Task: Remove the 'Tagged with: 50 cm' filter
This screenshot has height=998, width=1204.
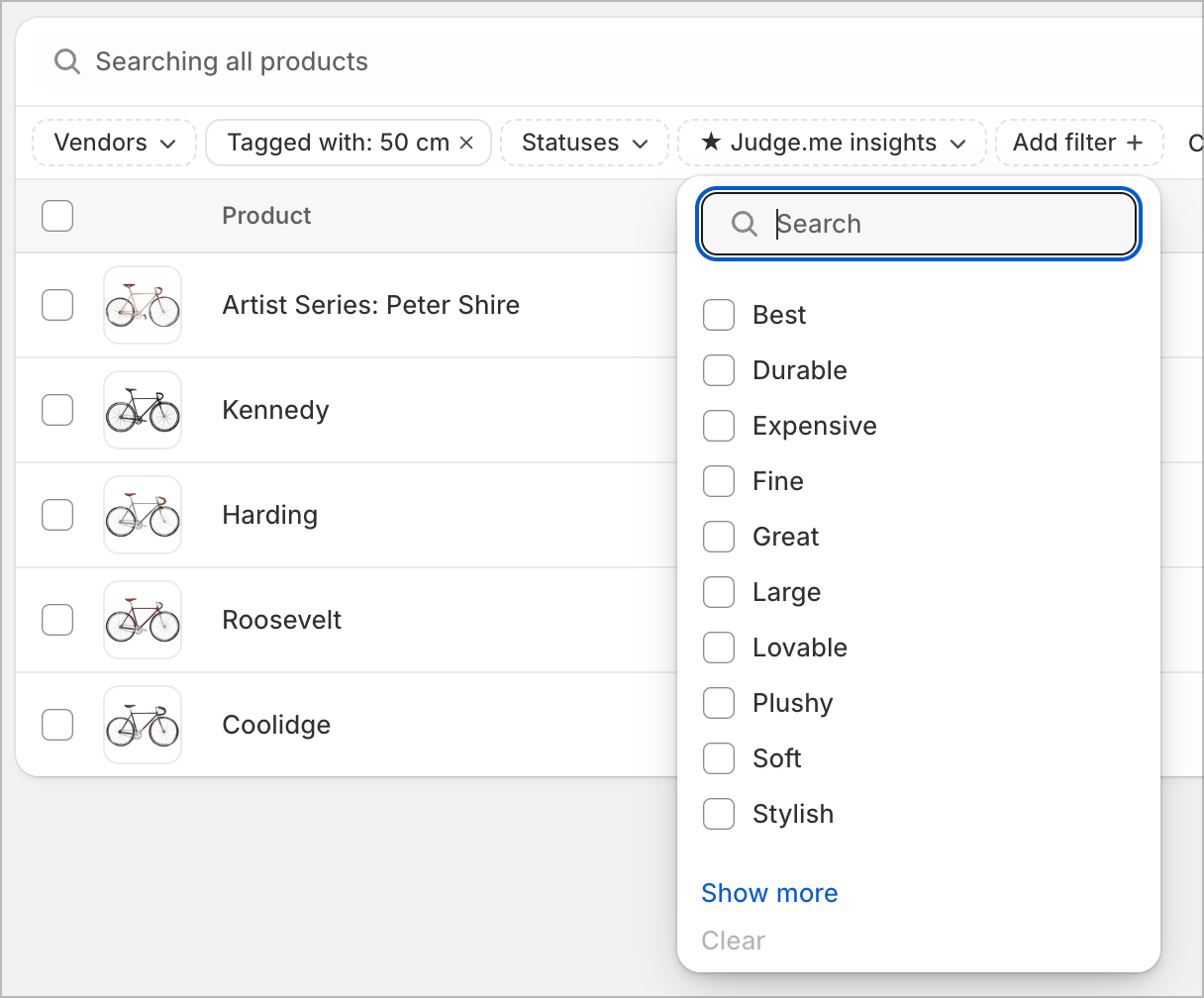Action: coord(467,143)
